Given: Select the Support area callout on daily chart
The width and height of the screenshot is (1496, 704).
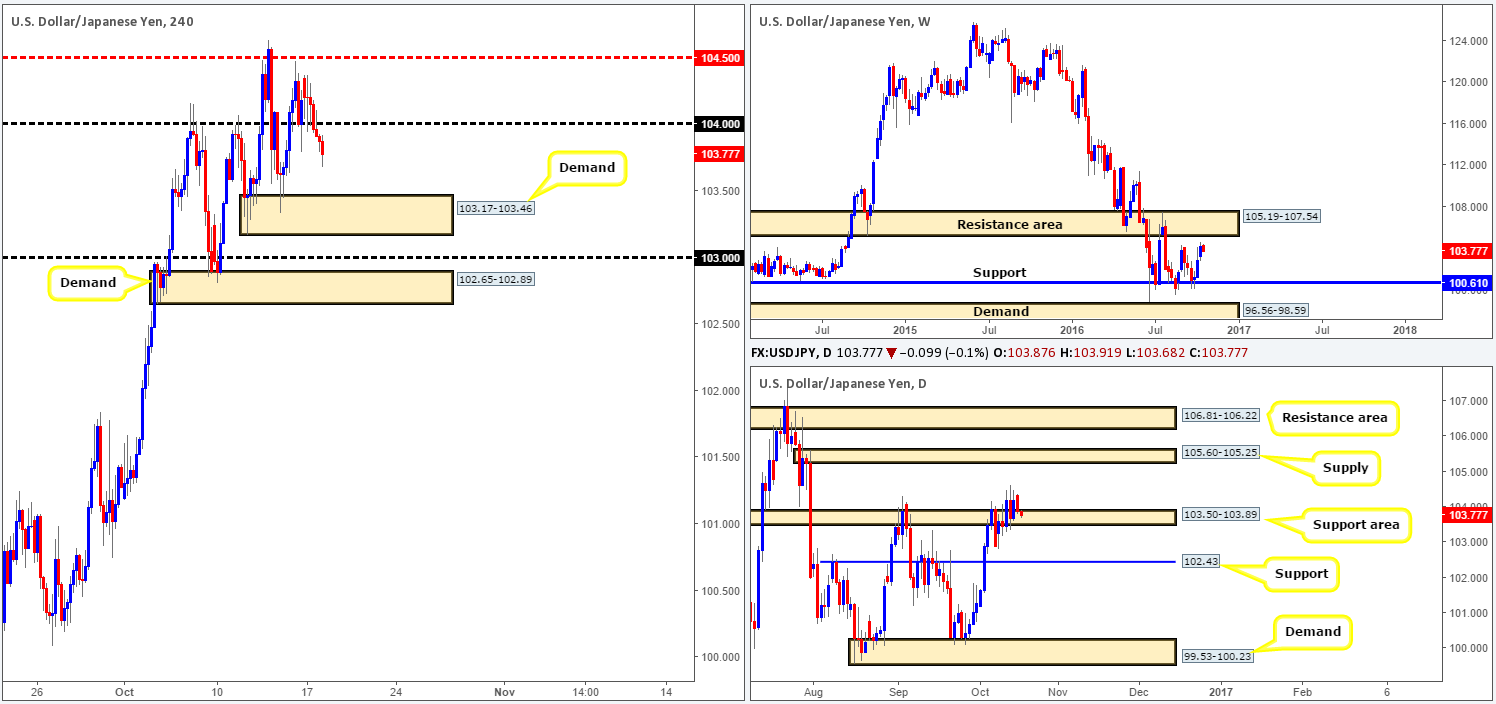Looking at the screenshot, I should tap(1355, 525).
